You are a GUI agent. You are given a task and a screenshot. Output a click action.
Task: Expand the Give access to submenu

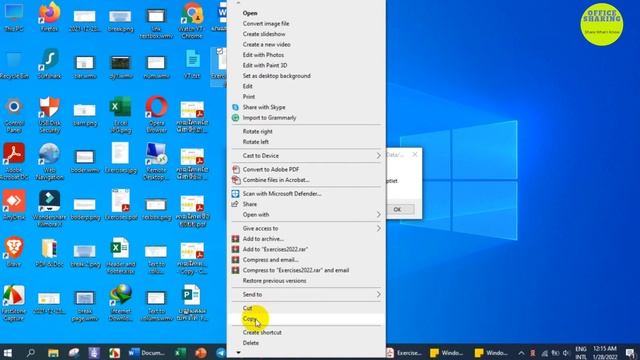coord(306,229)
